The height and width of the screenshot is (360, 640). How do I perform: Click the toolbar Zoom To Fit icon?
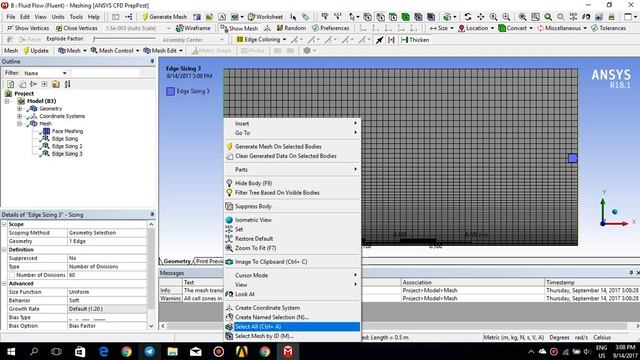[x=522, y=17]
